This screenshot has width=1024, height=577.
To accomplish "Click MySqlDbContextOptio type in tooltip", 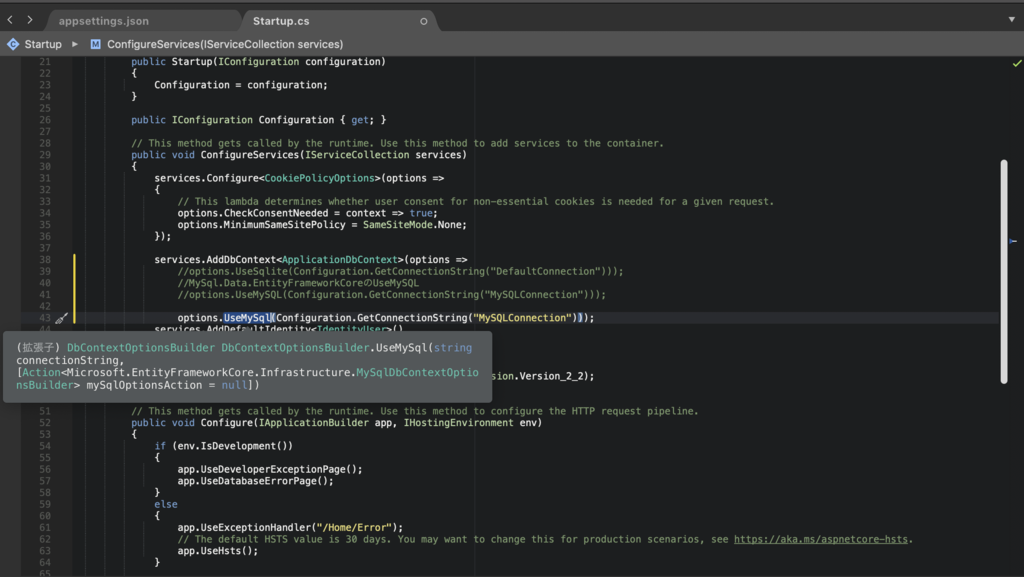I will tap(417, 373).
